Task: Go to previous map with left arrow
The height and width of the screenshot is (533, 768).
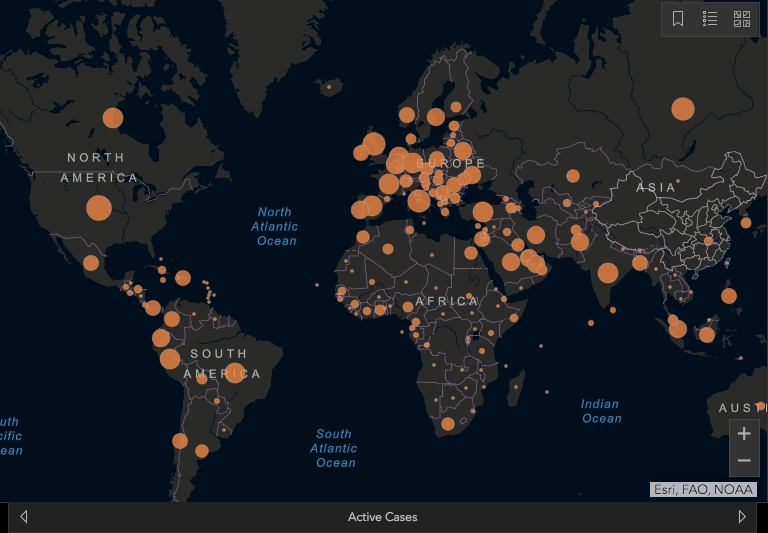Action: [24, 516]
